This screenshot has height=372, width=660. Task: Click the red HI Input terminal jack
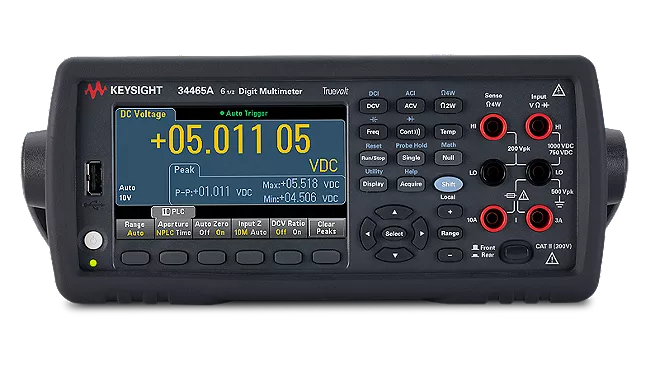coord(538,126)
